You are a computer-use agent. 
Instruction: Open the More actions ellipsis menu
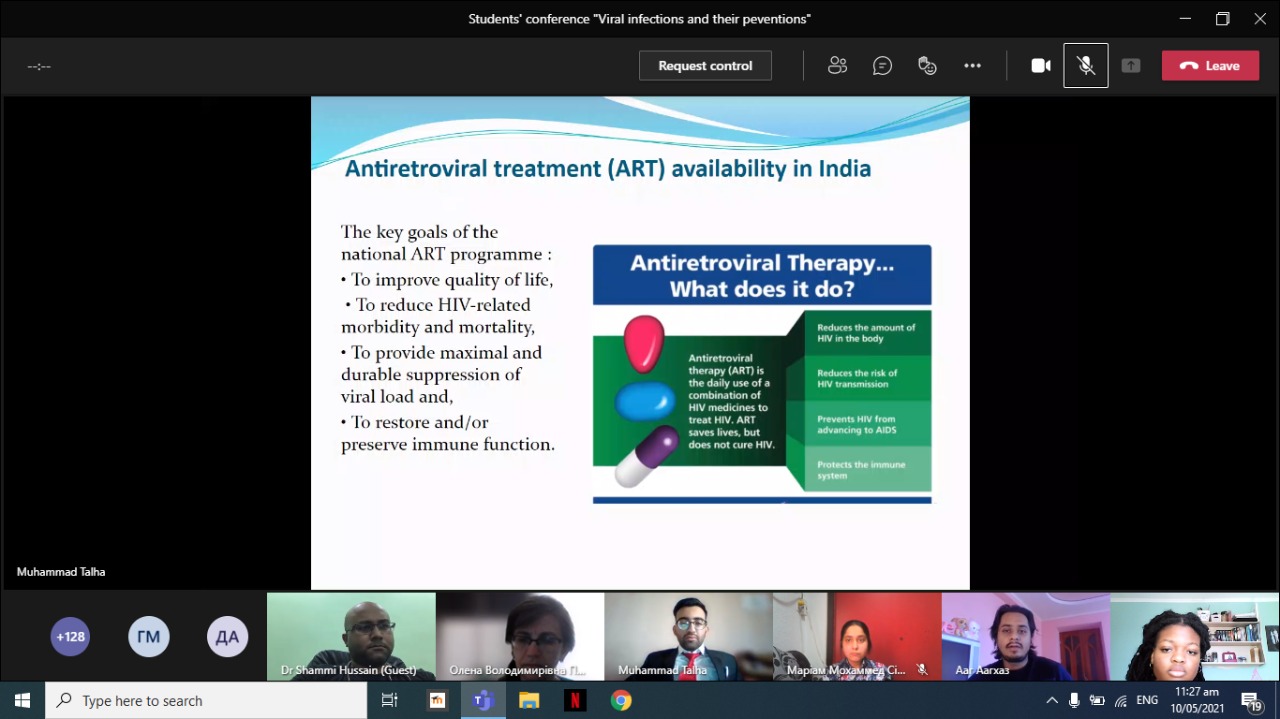coord(972,66)
